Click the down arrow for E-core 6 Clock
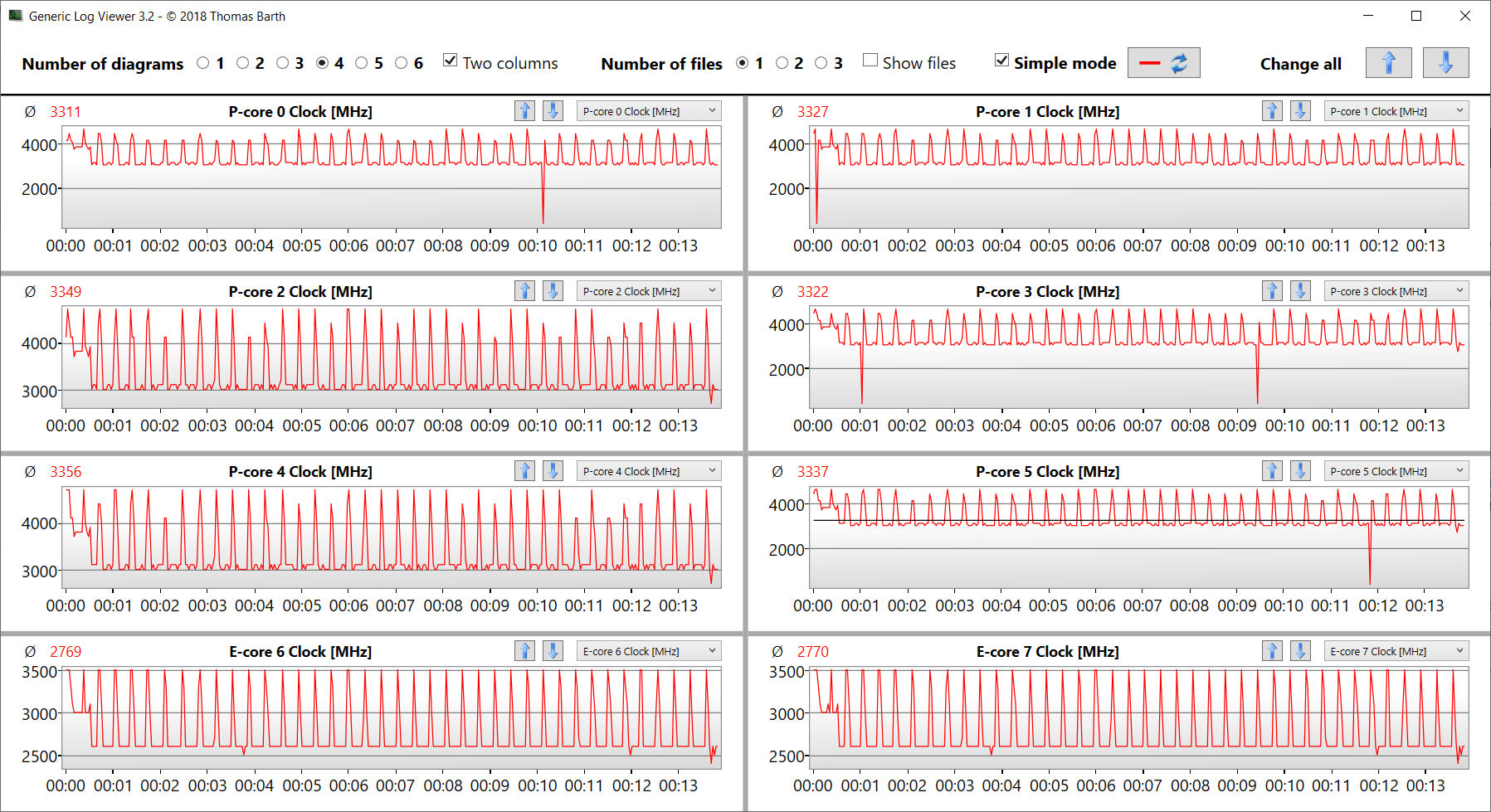 [x=553, y=651]
